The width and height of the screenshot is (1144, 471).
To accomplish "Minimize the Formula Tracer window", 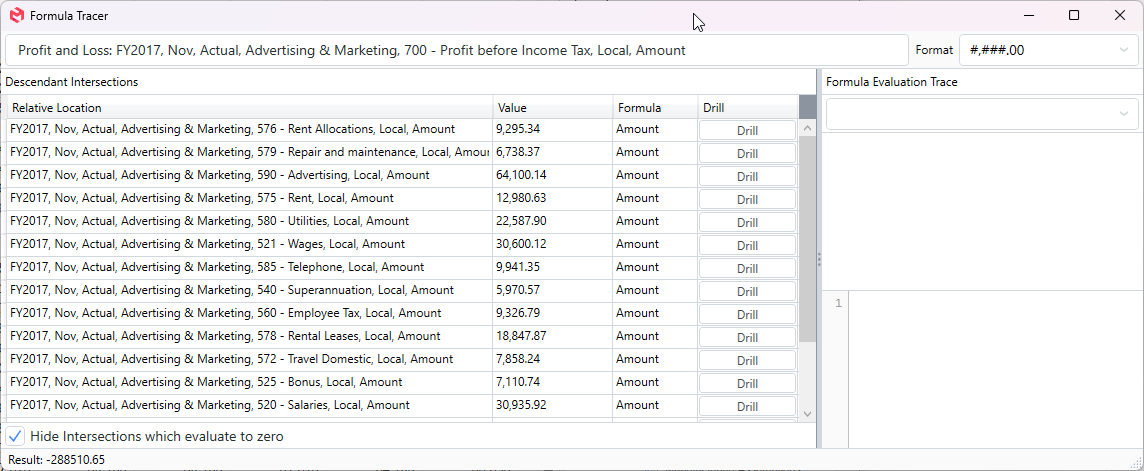I will pyautogui.click(x=1028, y=16).
